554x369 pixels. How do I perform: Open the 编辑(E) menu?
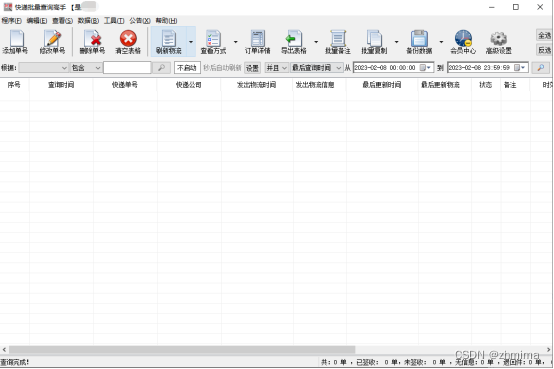37,21
